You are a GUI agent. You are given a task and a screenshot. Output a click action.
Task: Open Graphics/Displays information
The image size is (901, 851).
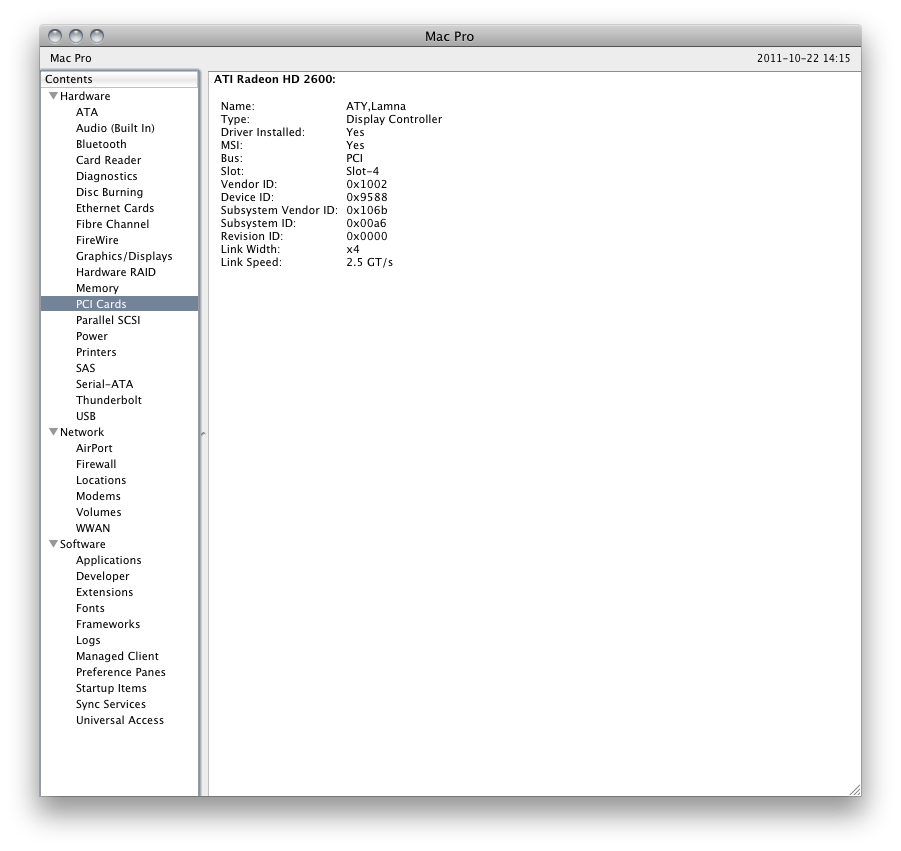click(124, 256)
